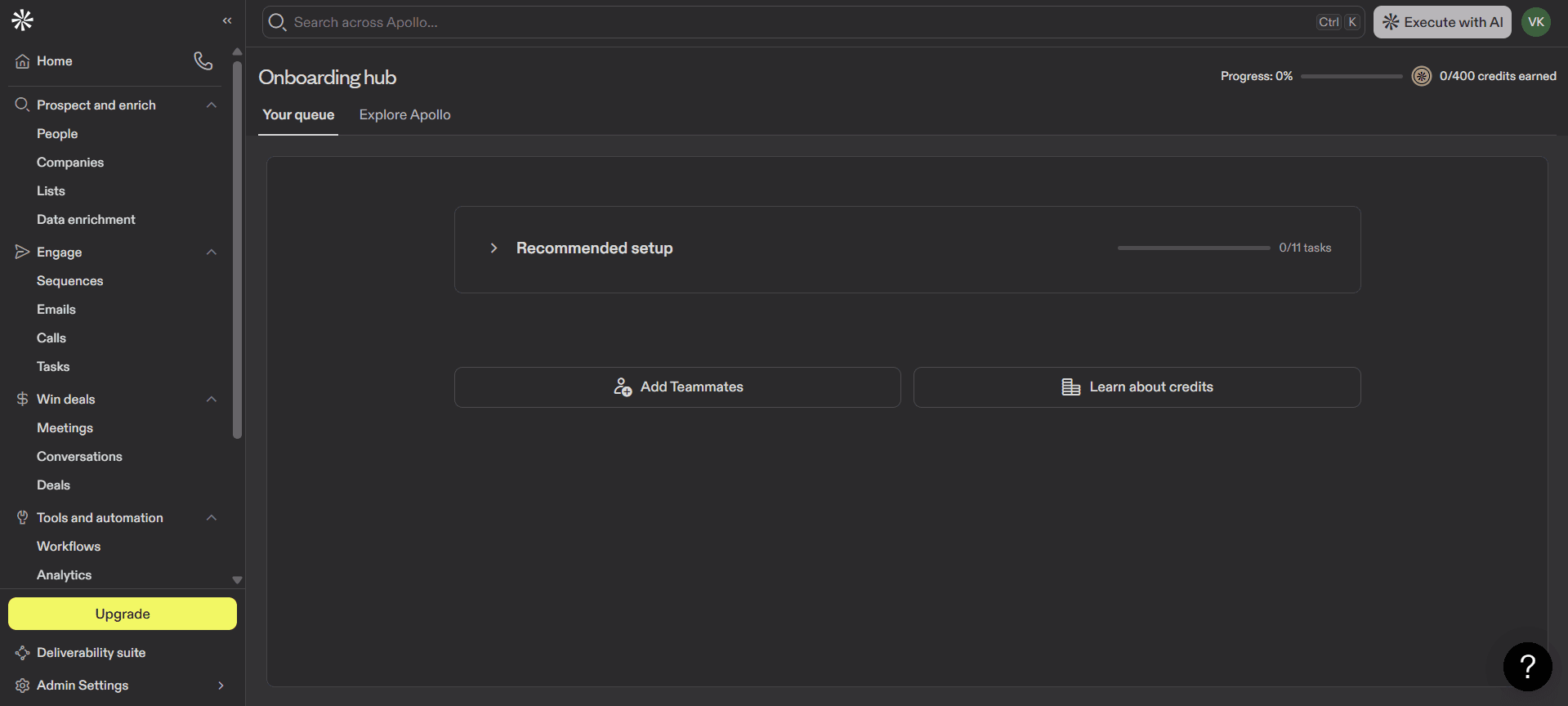Screen dimensions: 1568x706
Task: Click the Apollo logo icon
Action: pos(23,20)
